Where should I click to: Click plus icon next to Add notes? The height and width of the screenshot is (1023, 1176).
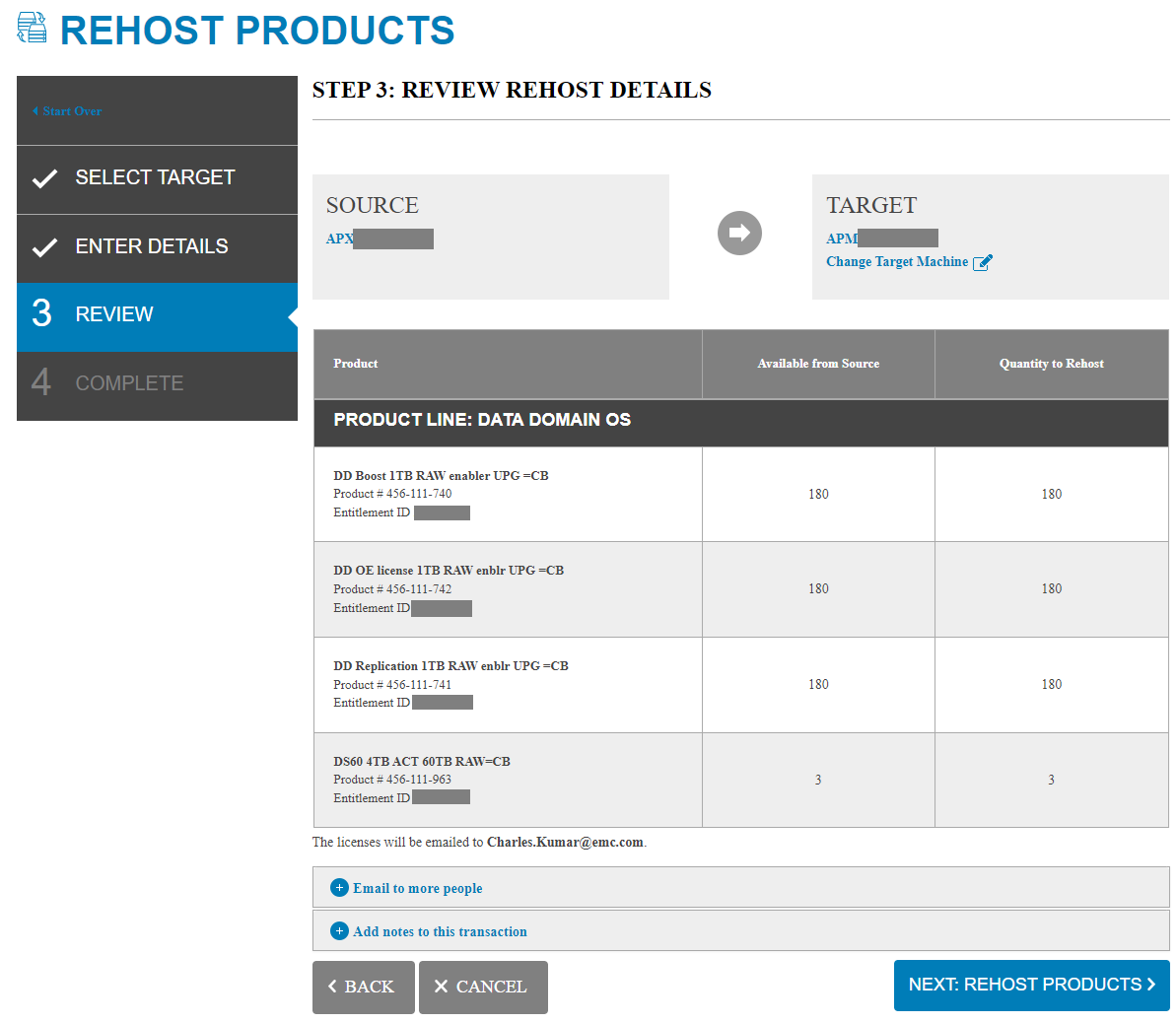coord(339,931)
